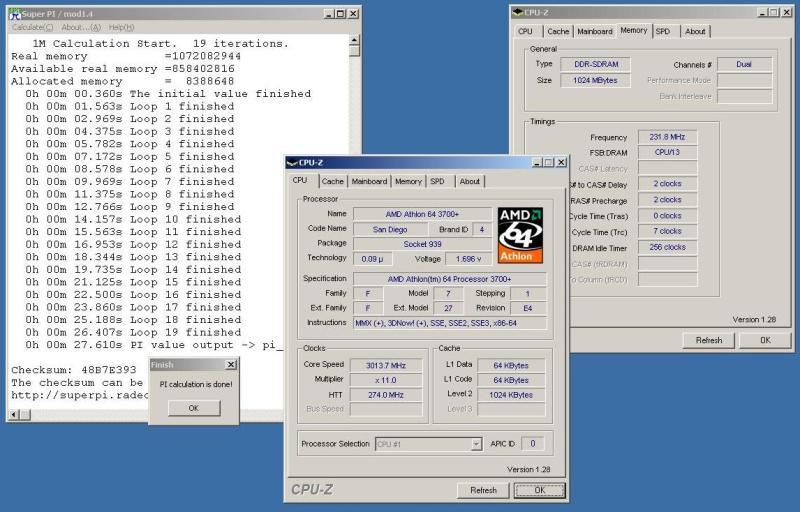Screen dimensions: 800x512
Task: Click the Super PI horizontal scroll left arrow
Action: tap(14, 415)
